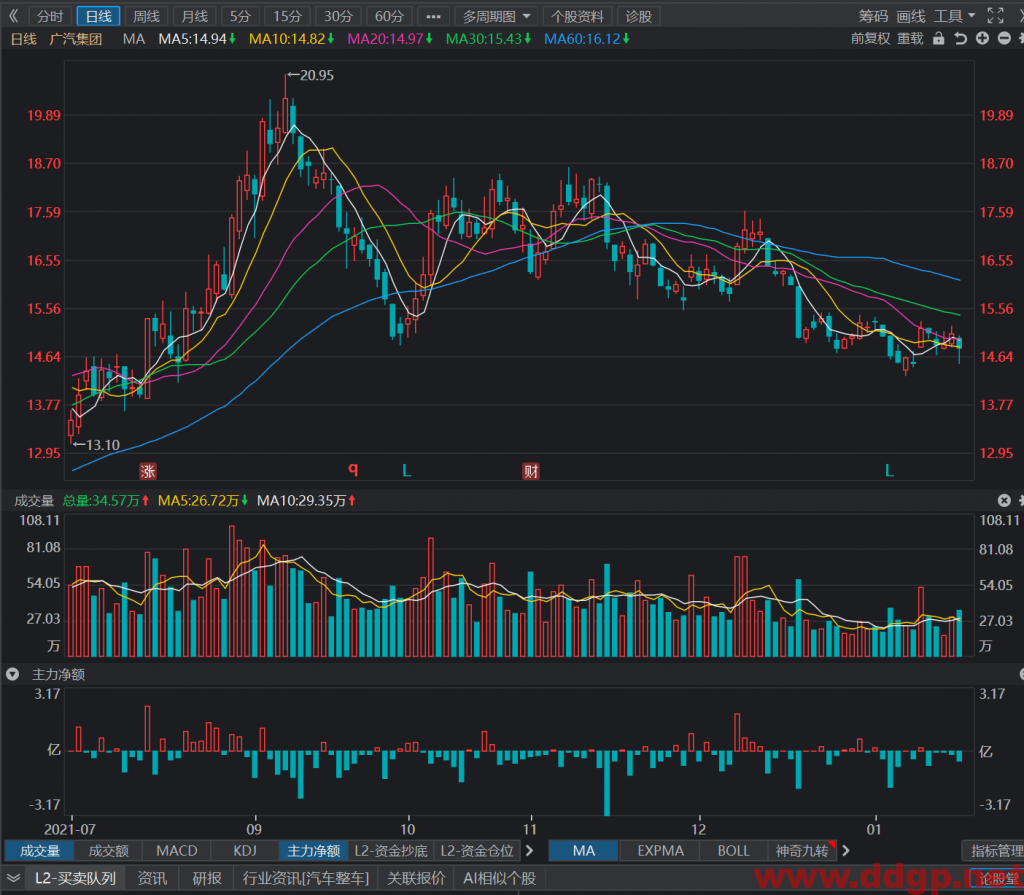Expand the bottom panel double-chevron
The width and height of the screenshot is (1024, 895).
tap(13, 878)
